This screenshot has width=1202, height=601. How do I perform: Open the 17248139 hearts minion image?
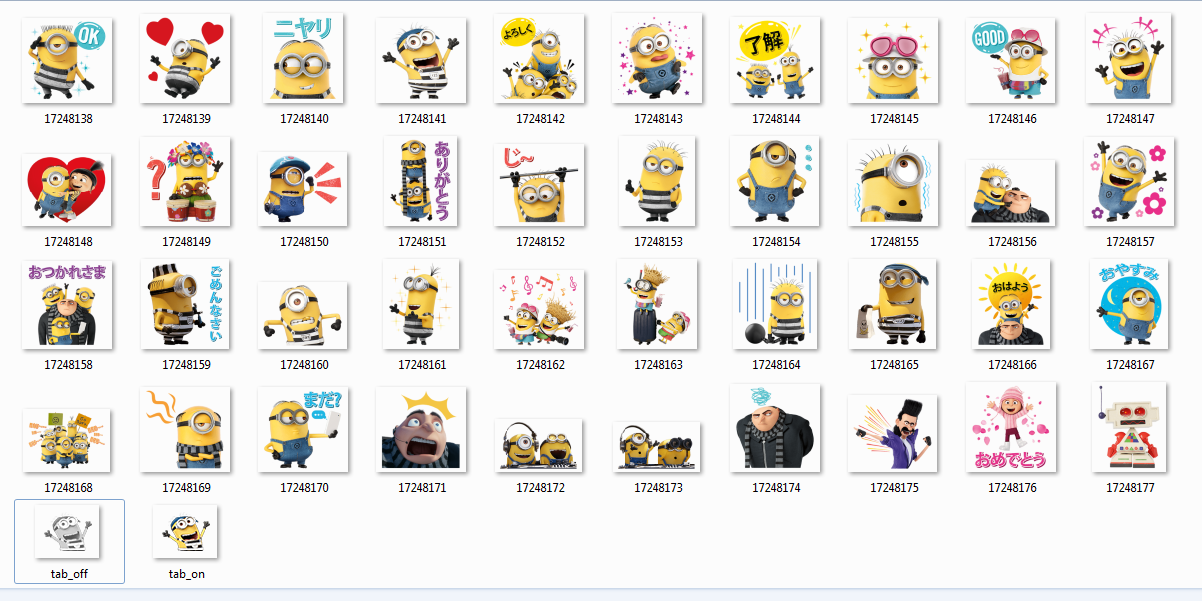(x=186, y=58)
